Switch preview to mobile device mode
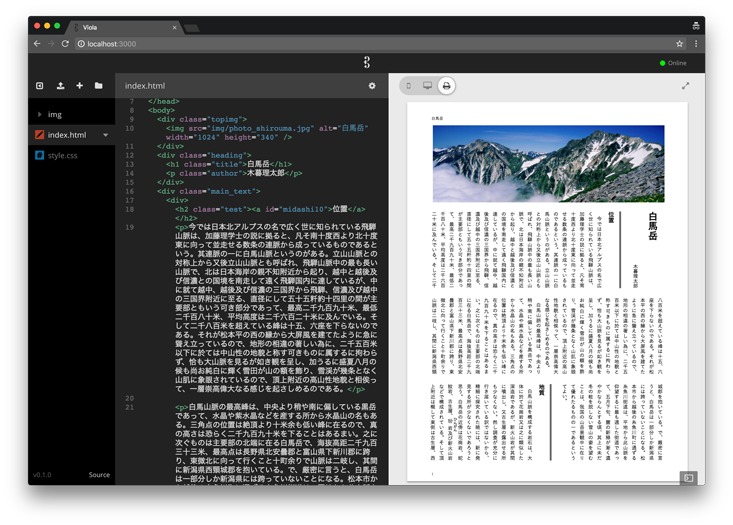Screen dimensions: 733x525 pos(409,86)
